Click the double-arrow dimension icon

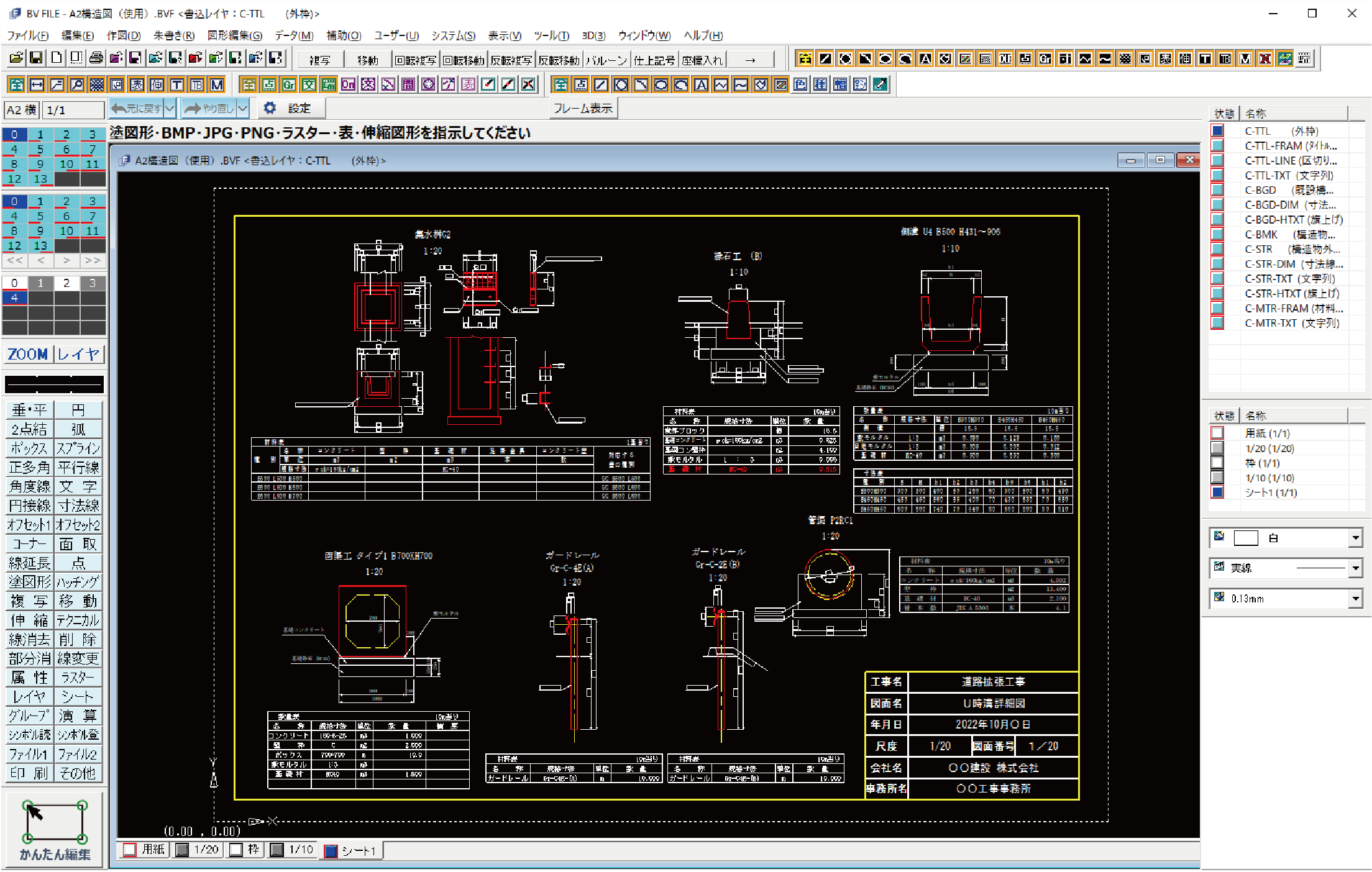click(37, 84)
